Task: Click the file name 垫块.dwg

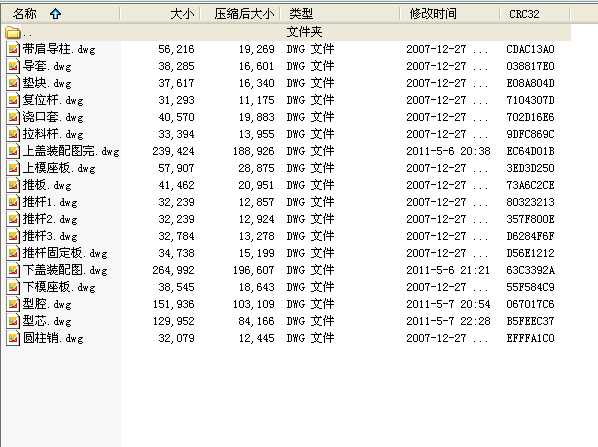Action: tap(47, 83)
